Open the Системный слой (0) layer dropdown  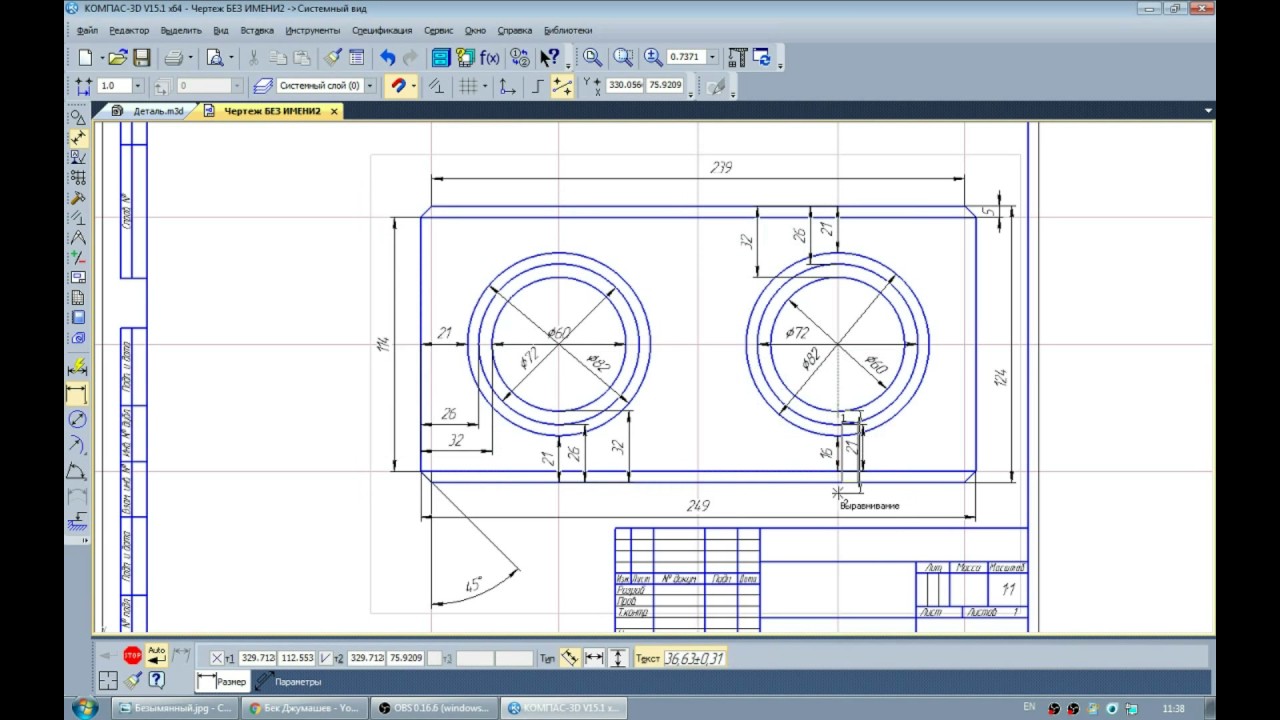pyautogui.click(x=370, y=87)
